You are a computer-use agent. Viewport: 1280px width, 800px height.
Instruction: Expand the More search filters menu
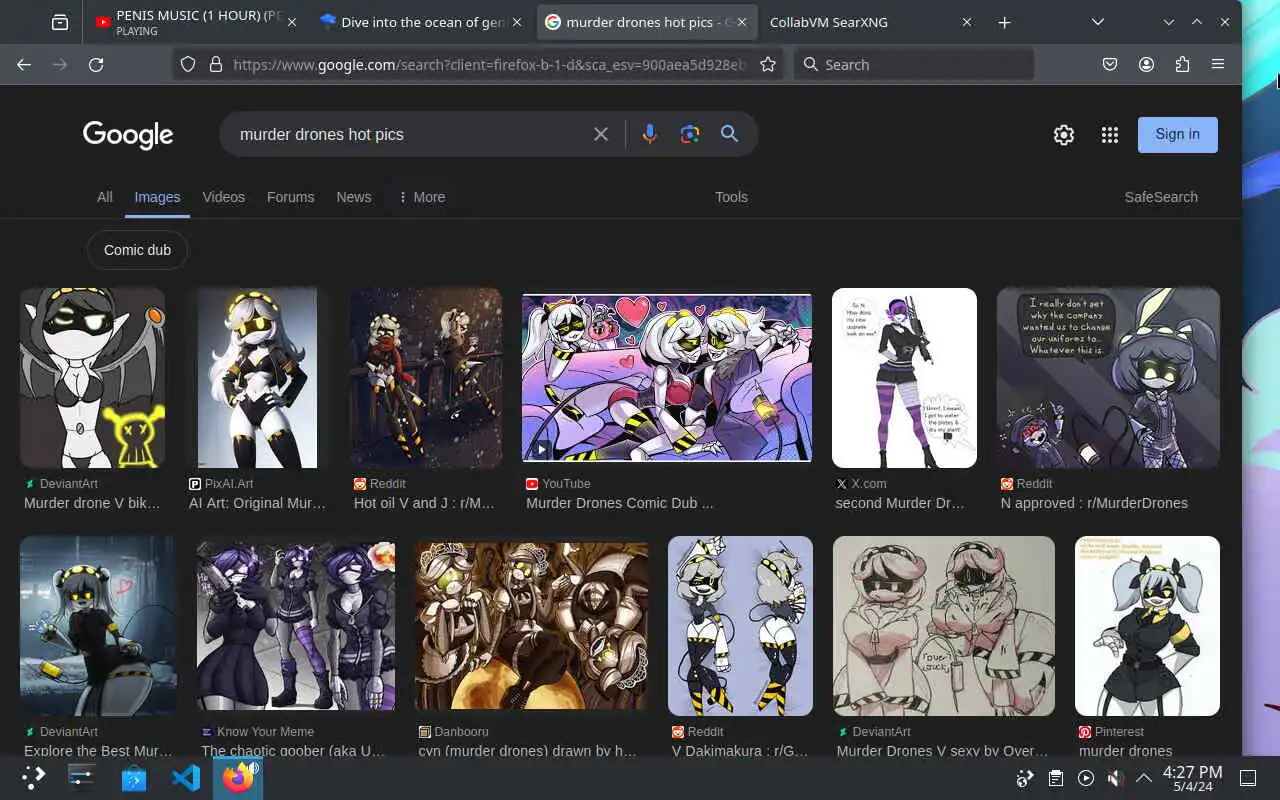click(x=421, y=197)
